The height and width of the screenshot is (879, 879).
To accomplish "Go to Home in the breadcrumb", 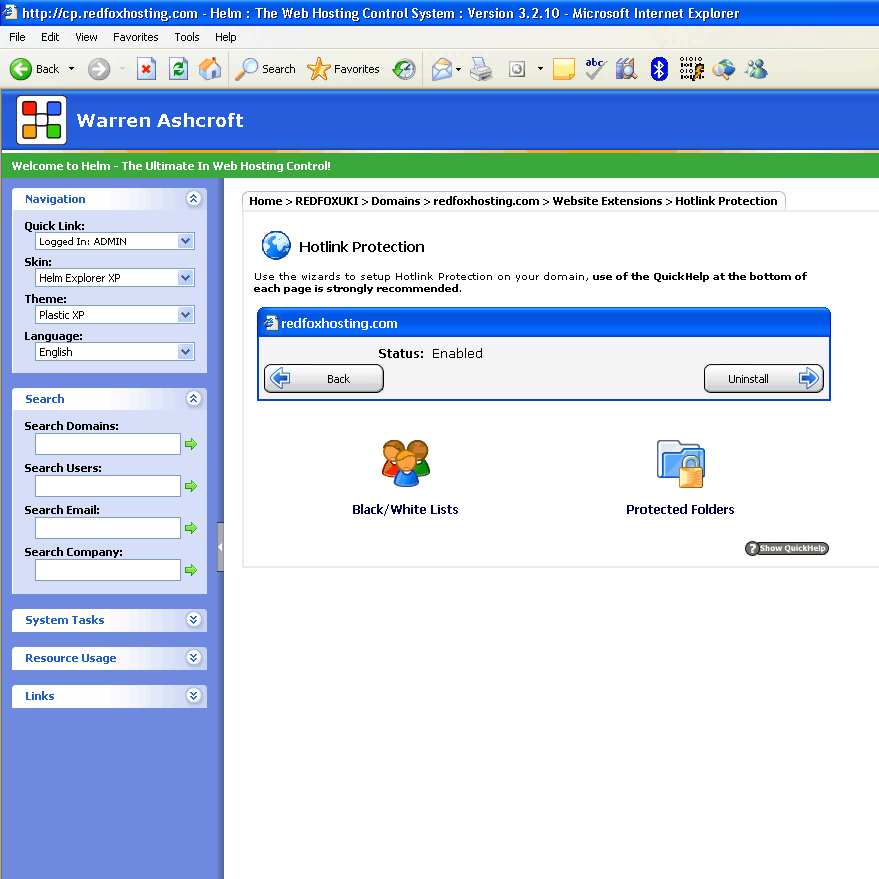I will pos(266,201).
